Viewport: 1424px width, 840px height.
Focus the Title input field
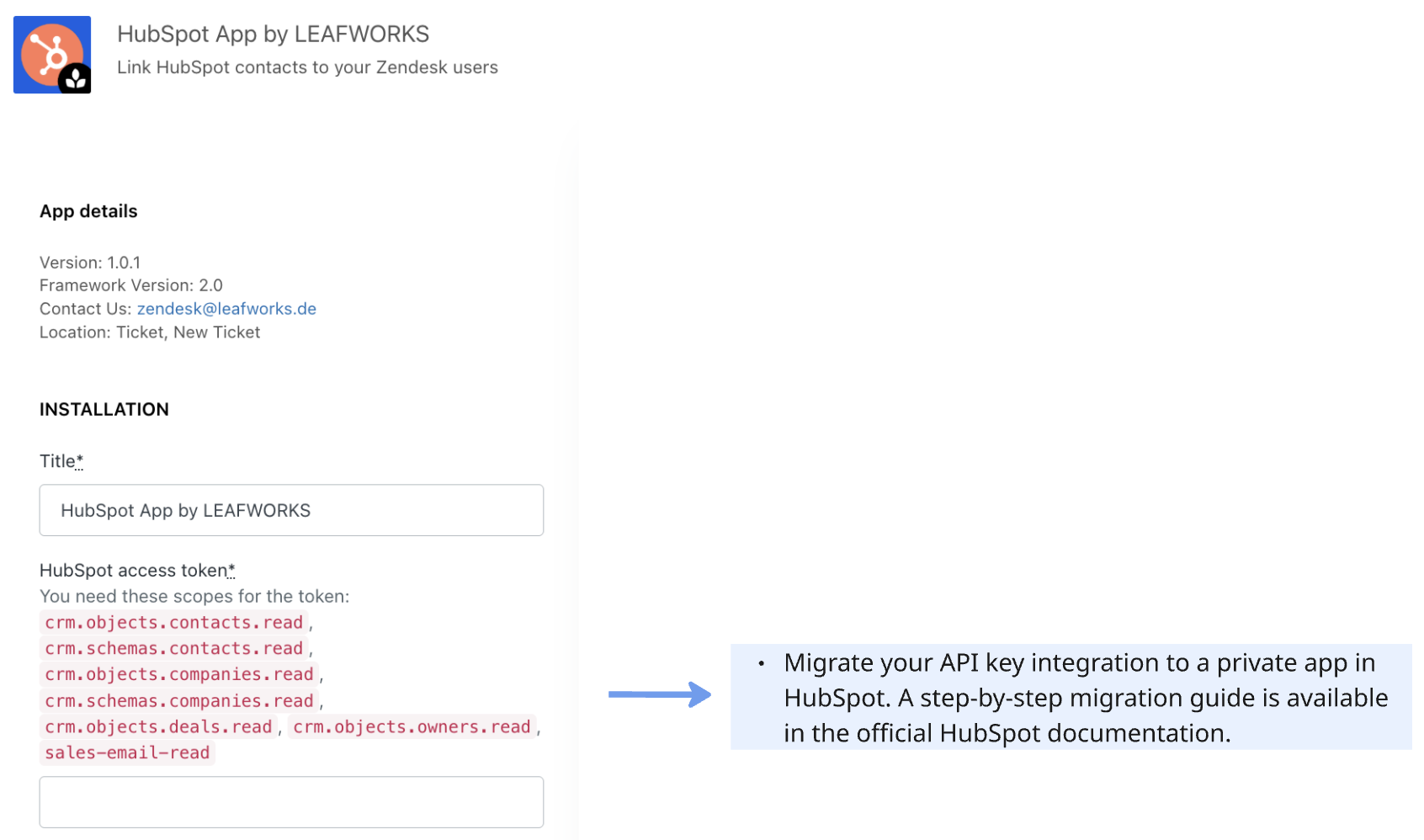[291, 510]
